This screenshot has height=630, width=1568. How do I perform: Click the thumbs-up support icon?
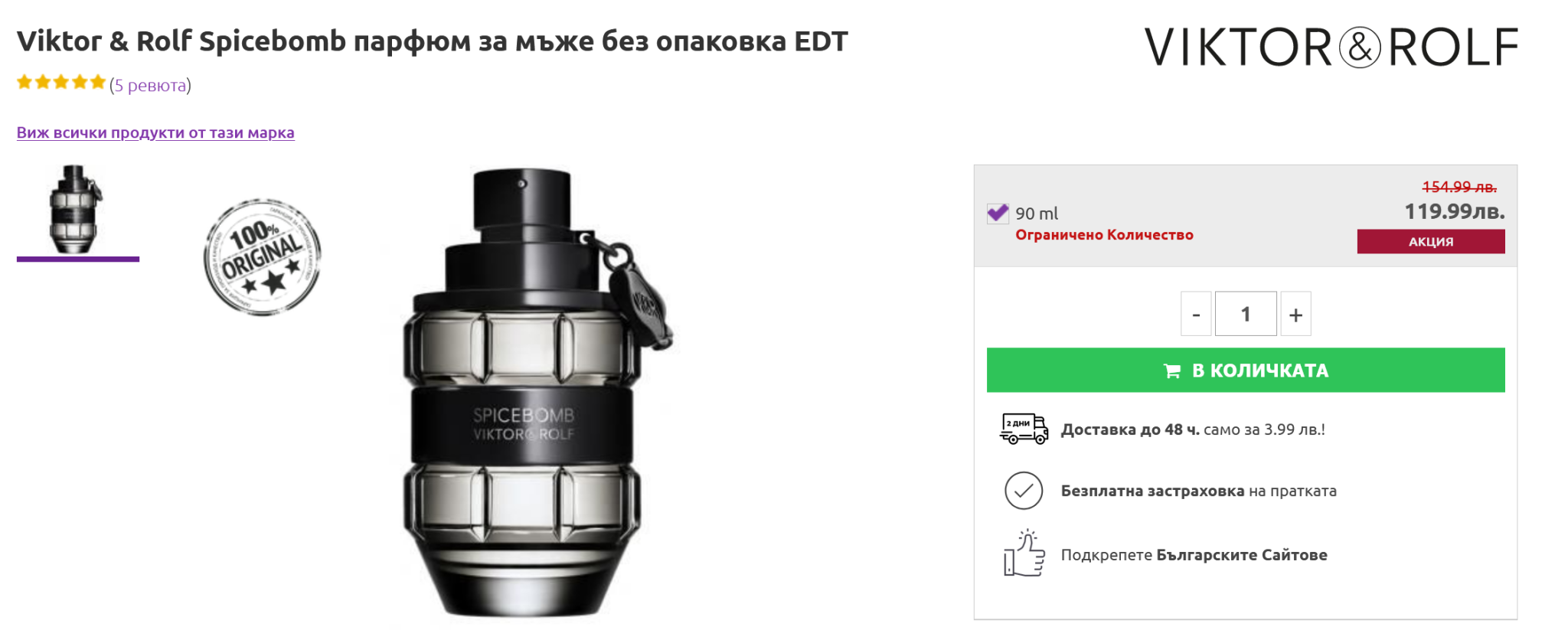click(1024, 553)
